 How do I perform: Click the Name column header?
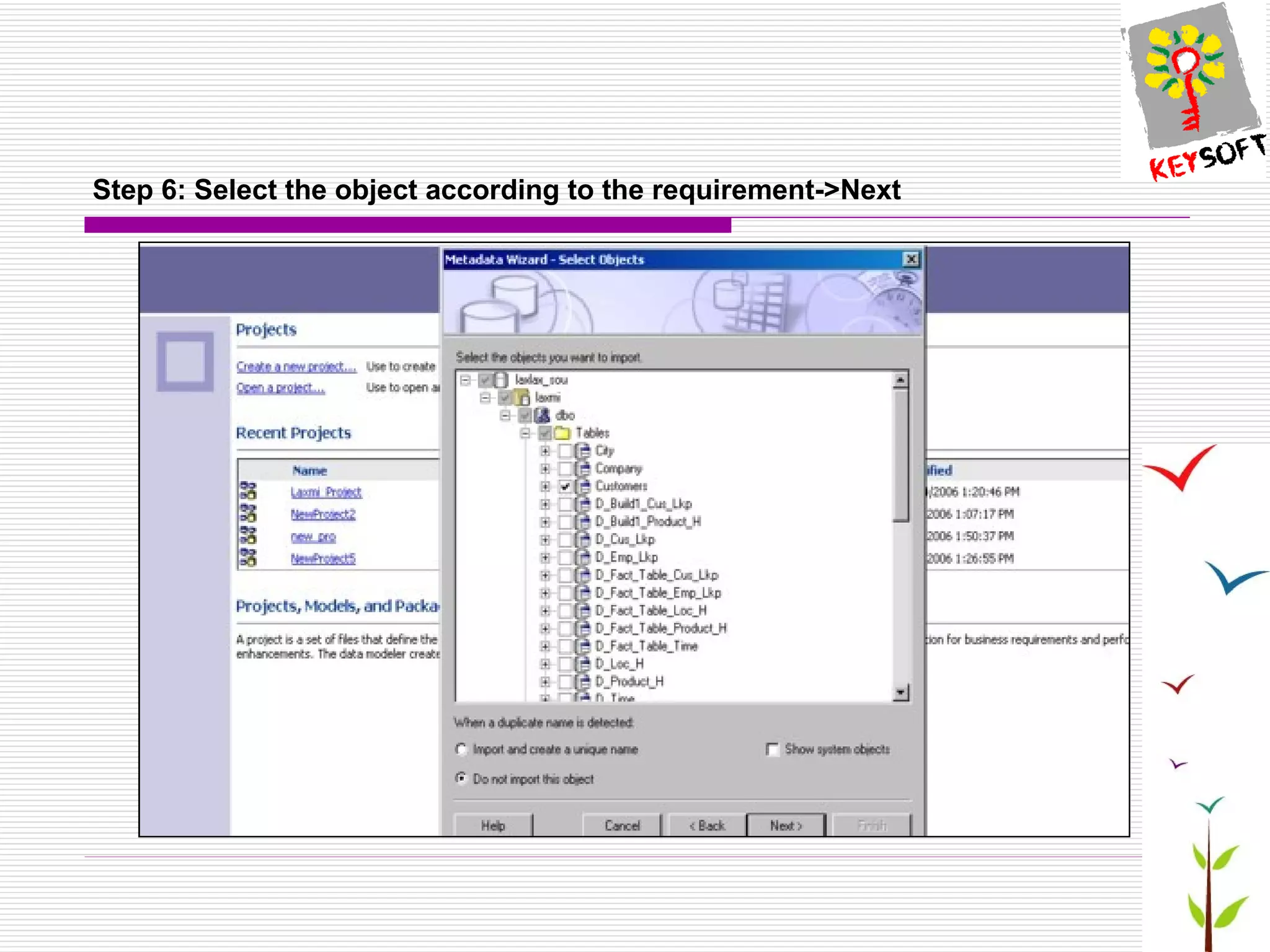(x=310, y=470)
